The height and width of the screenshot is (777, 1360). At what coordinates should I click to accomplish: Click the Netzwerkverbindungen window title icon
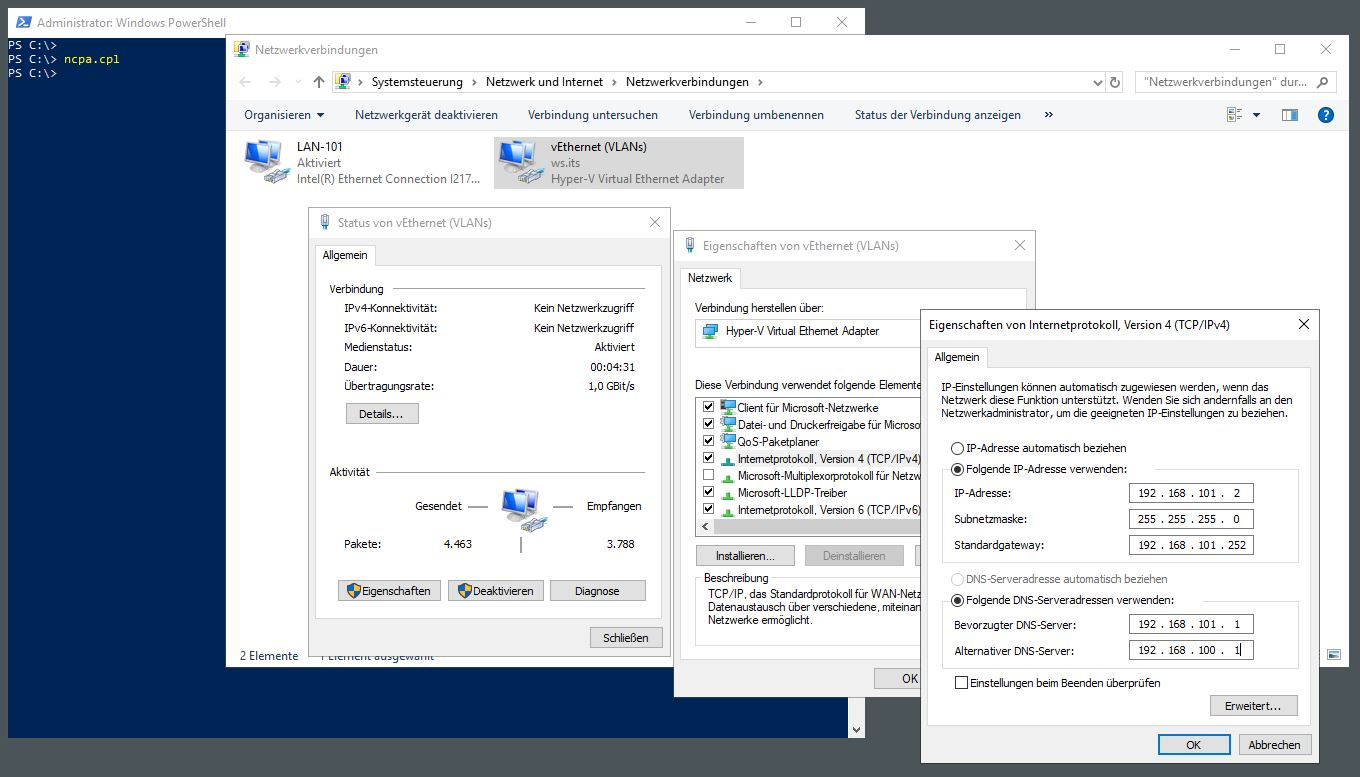[241, 49]
